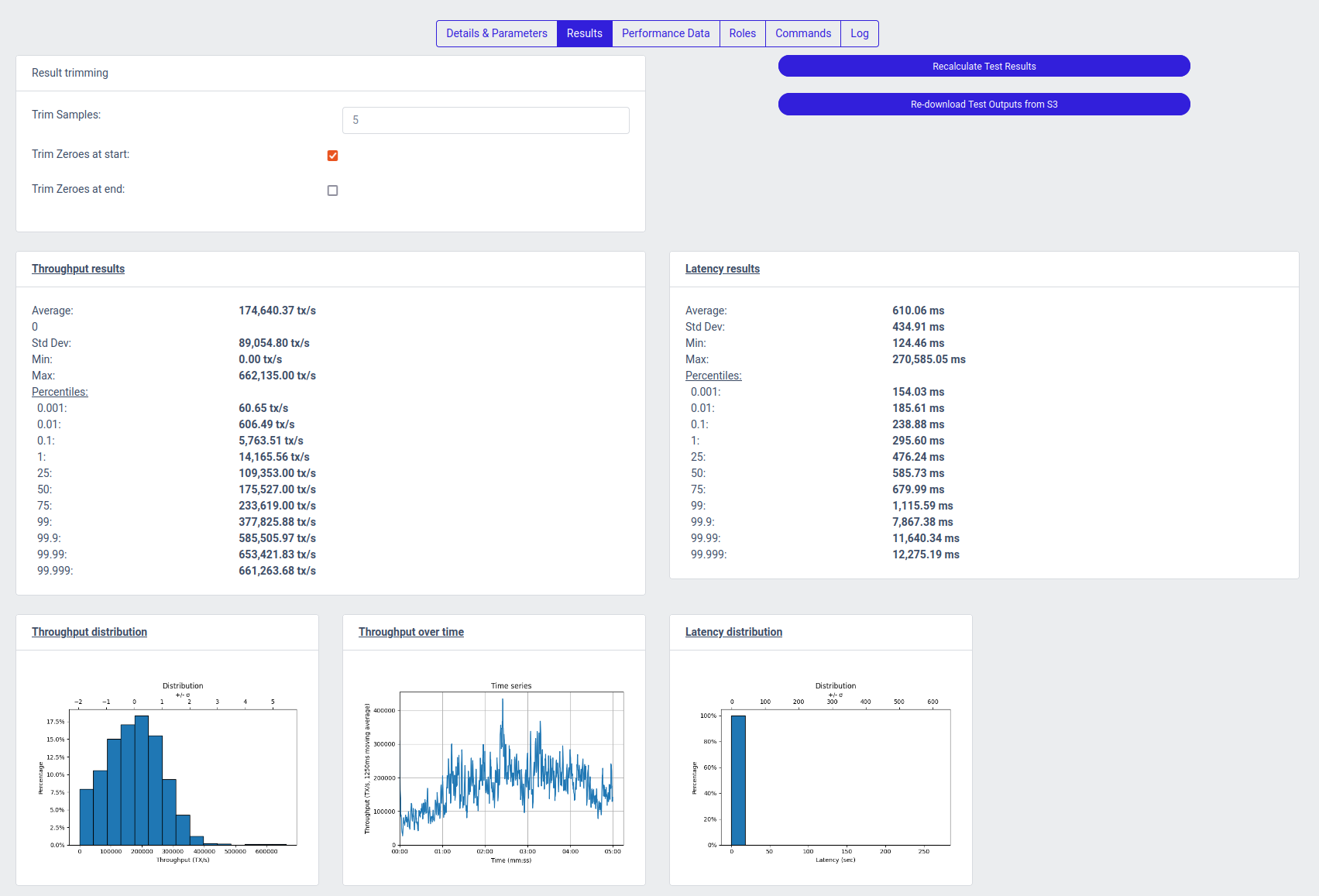The image size is (1319, 896).
Task: Select latency 50th percentile 585.73 ms
Action: click(919, 473)
